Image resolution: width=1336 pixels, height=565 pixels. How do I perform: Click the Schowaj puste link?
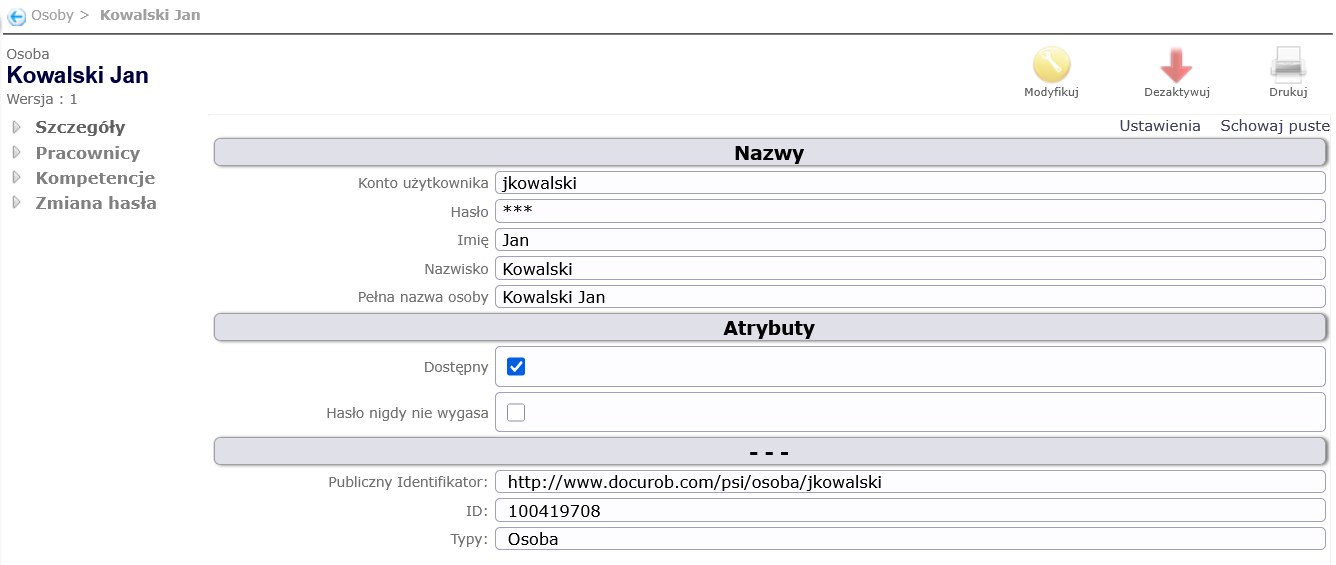[x=1274, y=126]
